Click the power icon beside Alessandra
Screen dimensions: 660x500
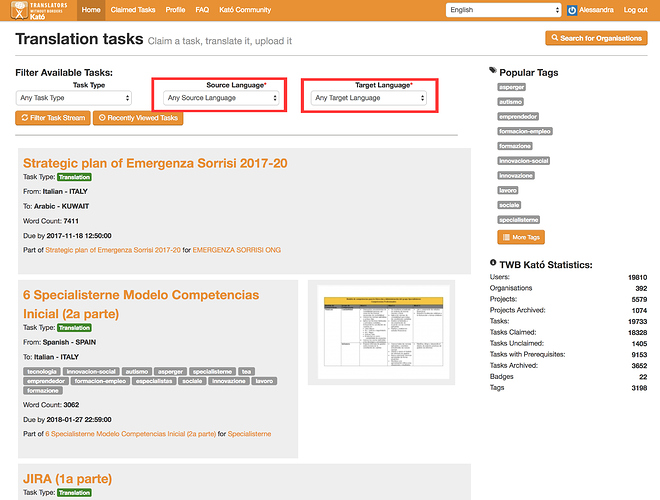(572, 10)
